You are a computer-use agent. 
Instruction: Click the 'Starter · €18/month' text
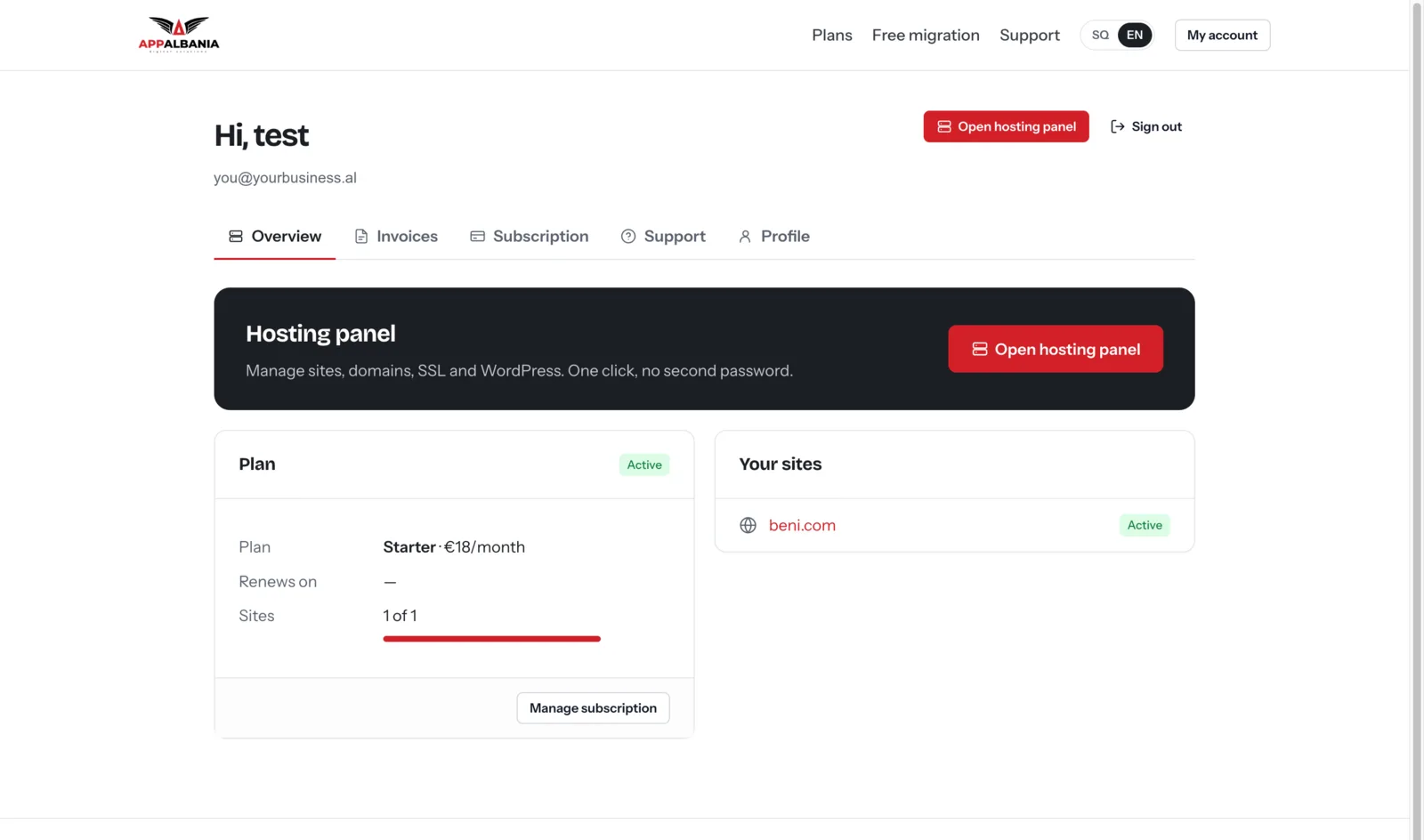454,547
